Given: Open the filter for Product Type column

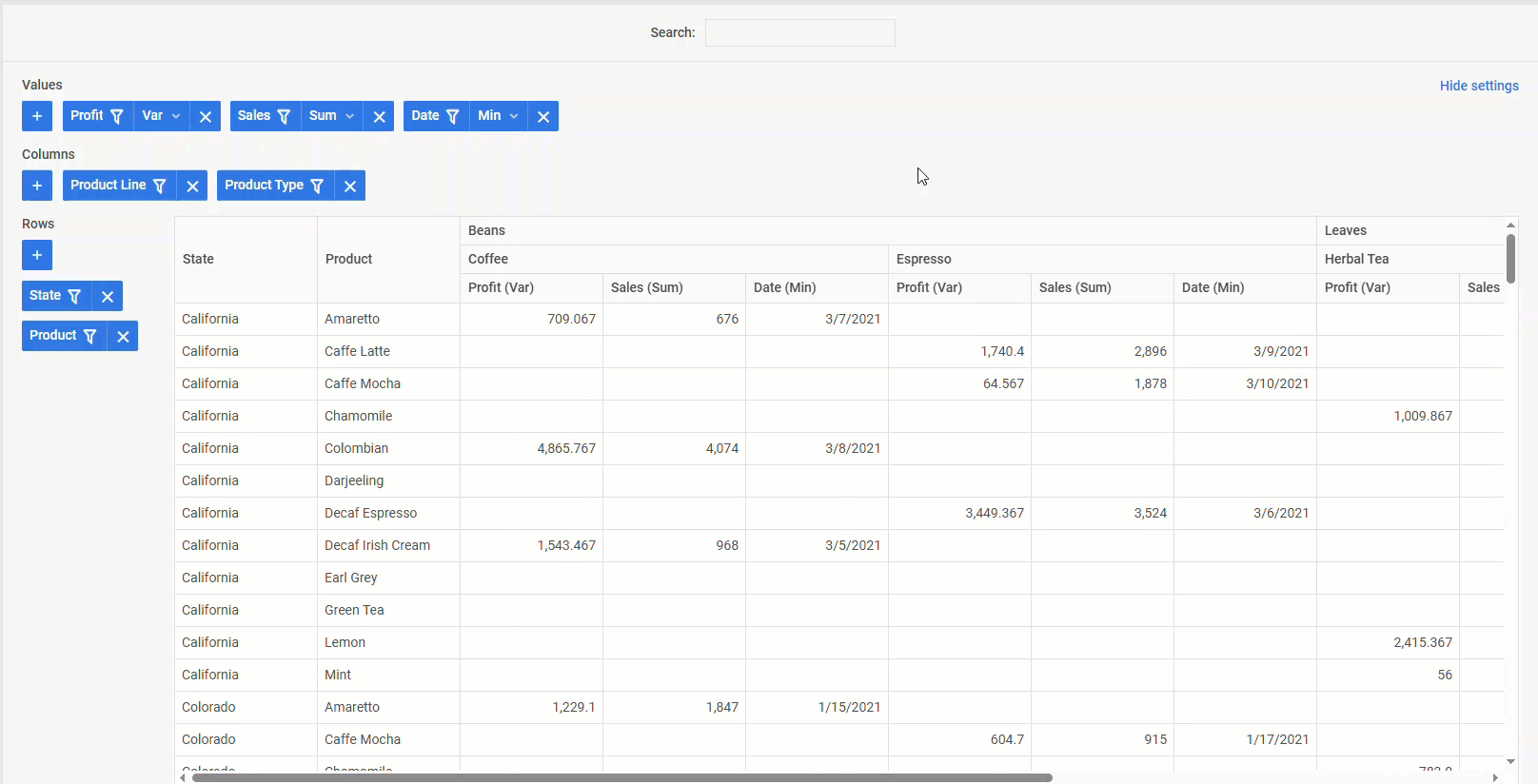Looking at the screenshot, I should tap(317, 186).
